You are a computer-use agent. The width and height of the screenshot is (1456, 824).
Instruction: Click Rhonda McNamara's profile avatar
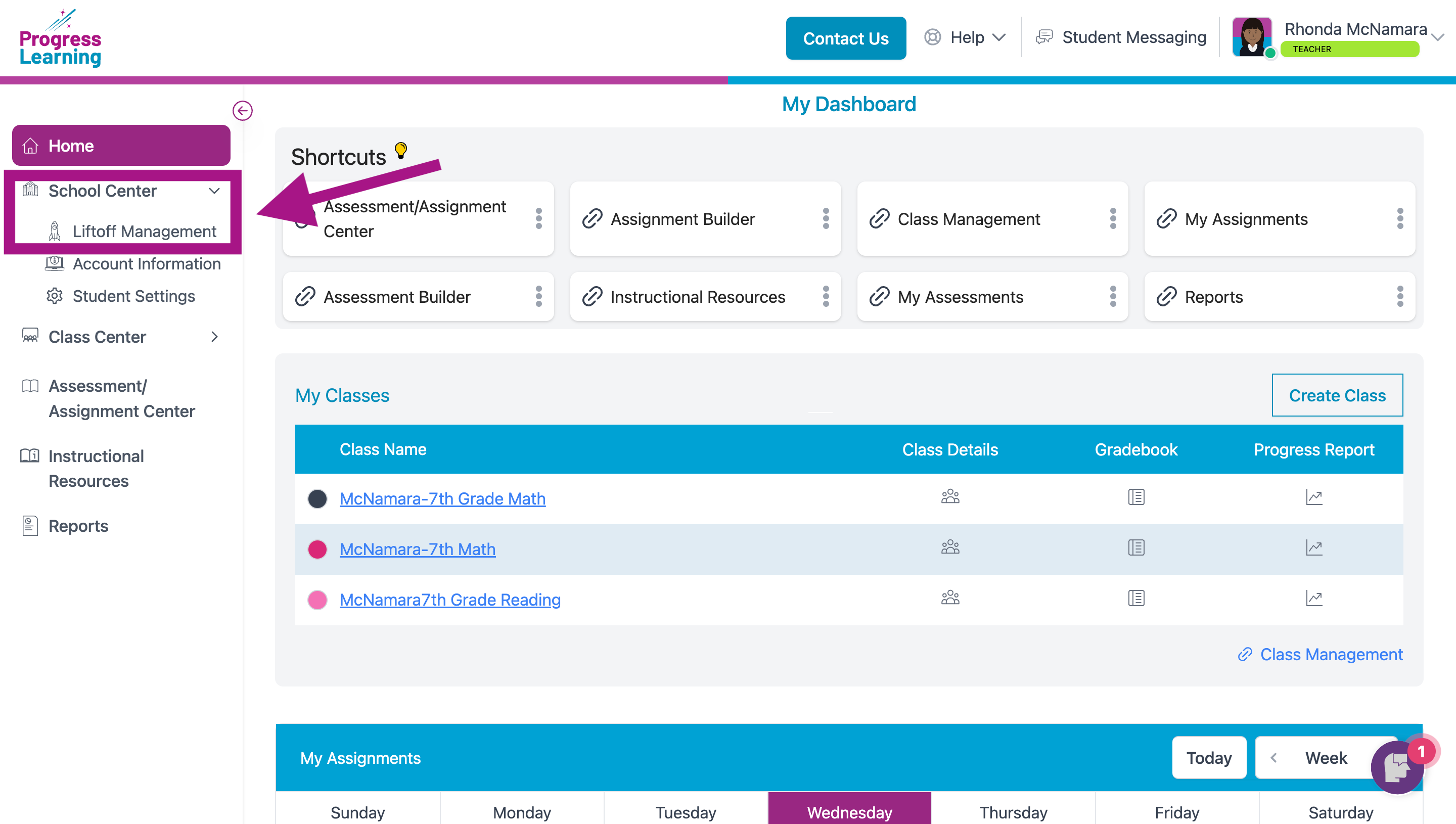click(1252, 37)
